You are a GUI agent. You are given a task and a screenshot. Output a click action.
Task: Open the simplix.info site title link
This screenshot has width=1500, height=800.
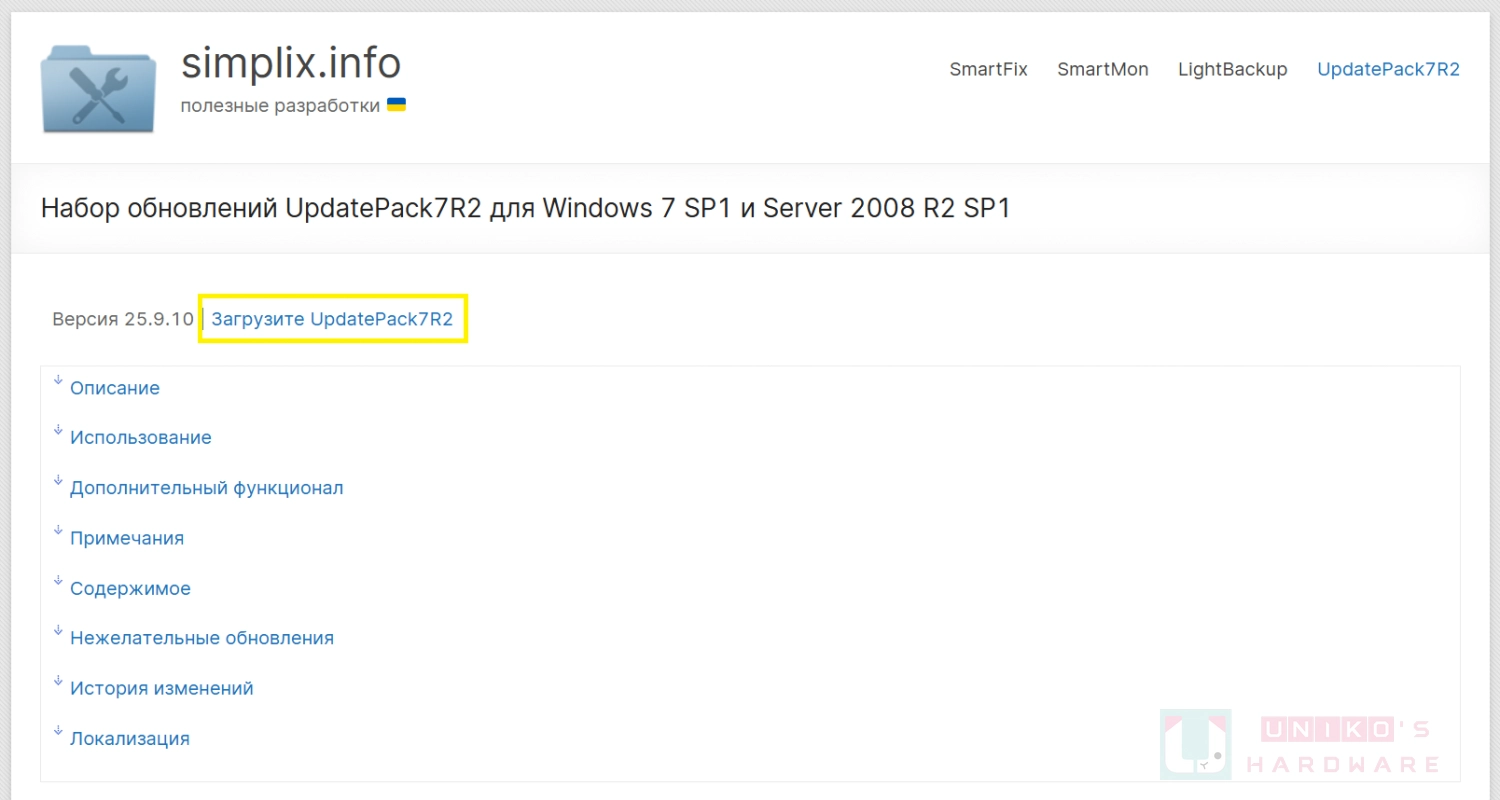point(291,63)
